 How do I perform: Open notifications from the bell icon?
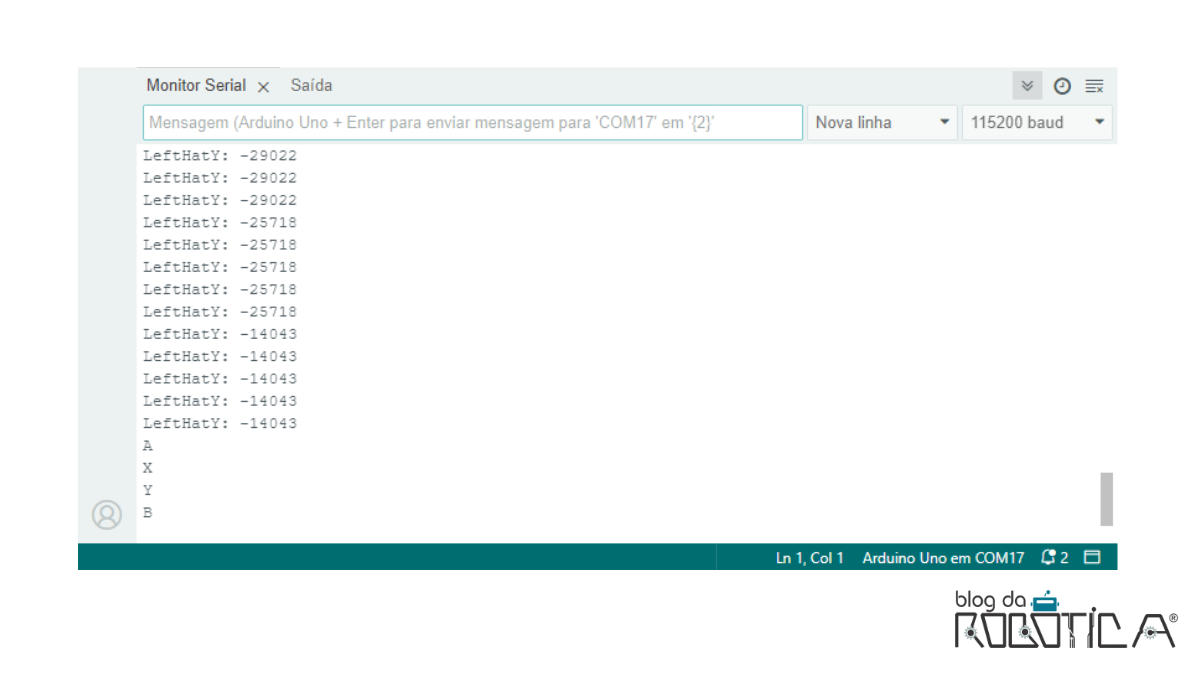pos(1048,558)
